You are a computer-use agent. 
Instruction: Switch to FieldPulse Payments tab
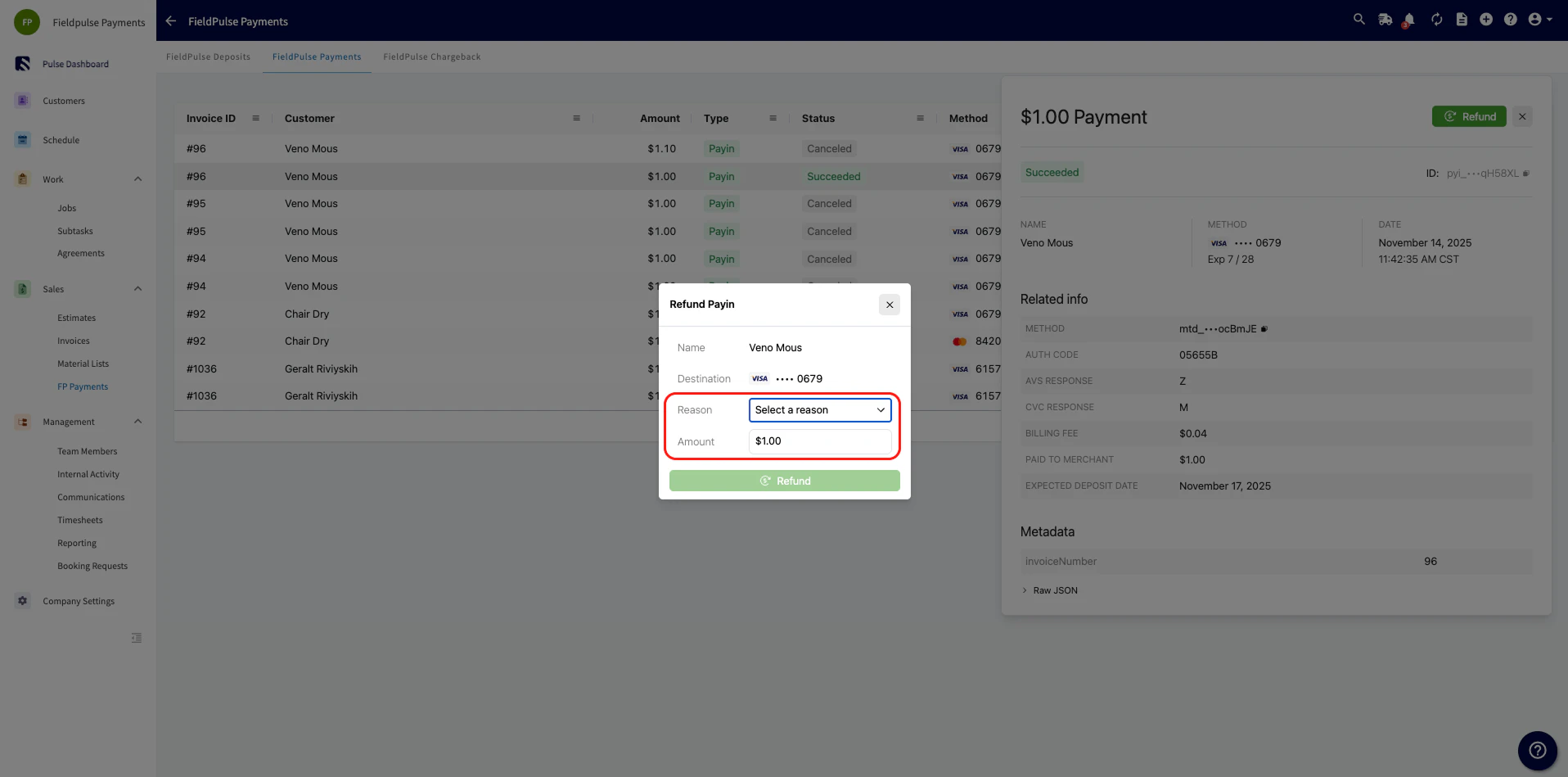pyautogui.click(x=317, y=56)
